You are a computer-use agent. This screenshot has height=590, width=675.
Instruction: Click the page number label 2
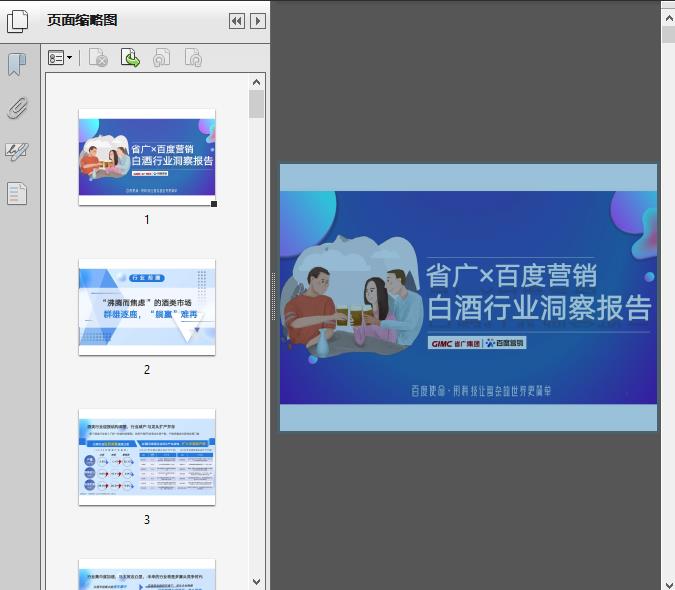147,370
